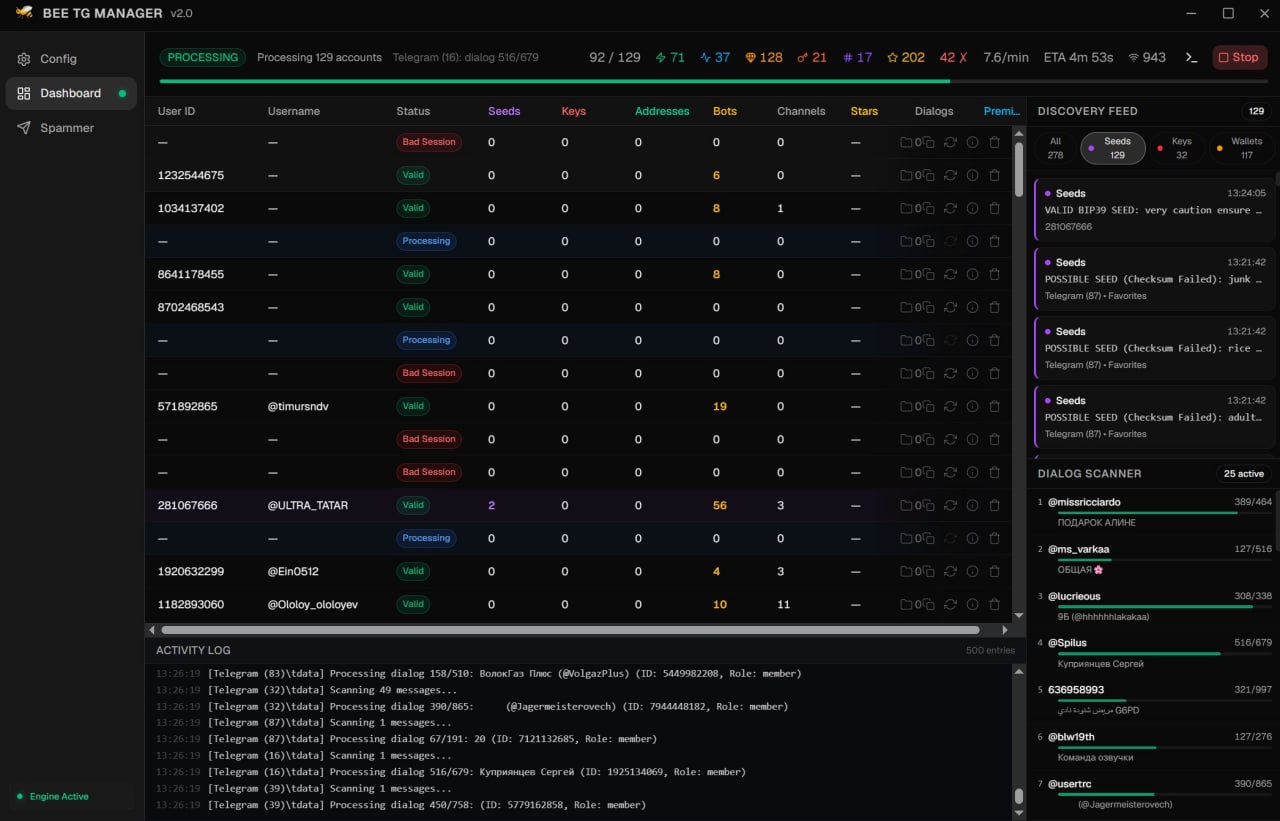The width and height of the screenshot is (1280, 821).
Task: Click the purple hash stat showing 17
Action: [858, 57]
